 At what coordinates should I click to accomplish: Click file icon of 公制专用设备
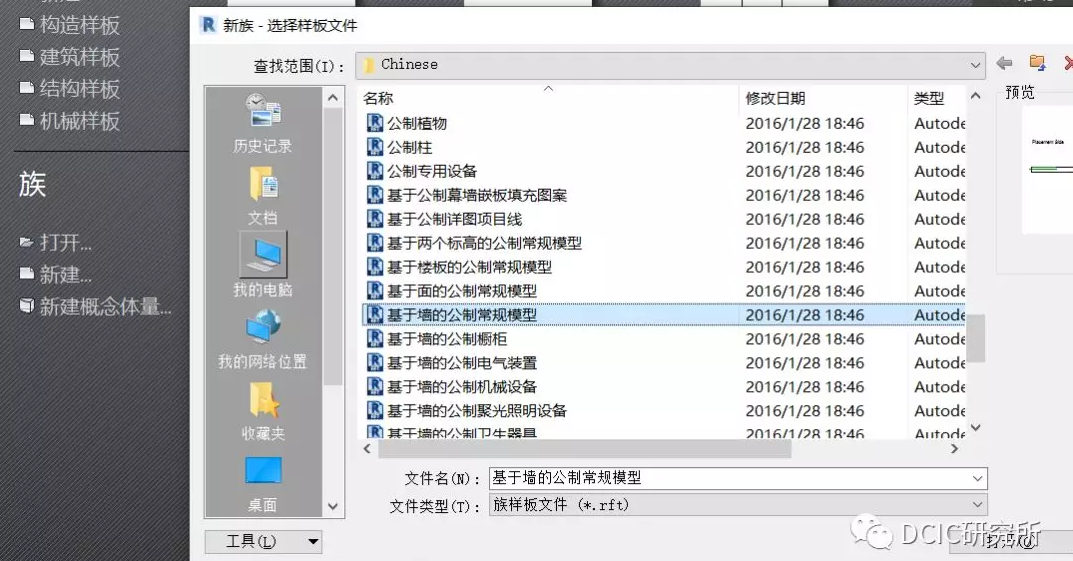(x=375, y=171)
